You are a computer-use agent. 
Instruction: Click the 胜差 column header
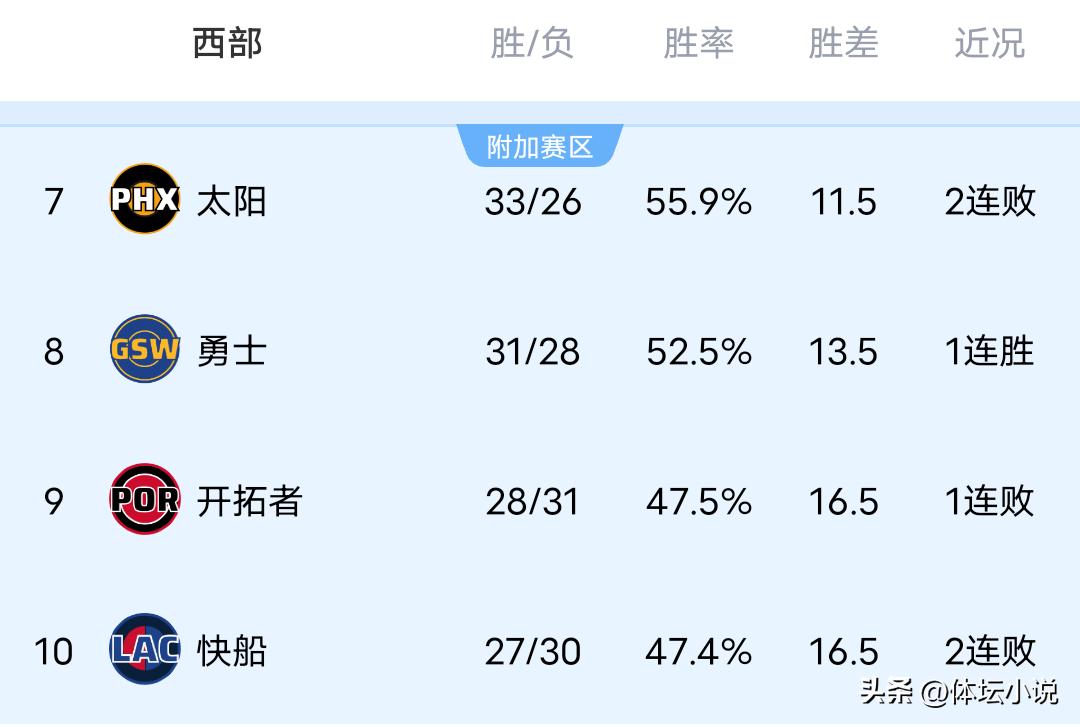[843, 44]
